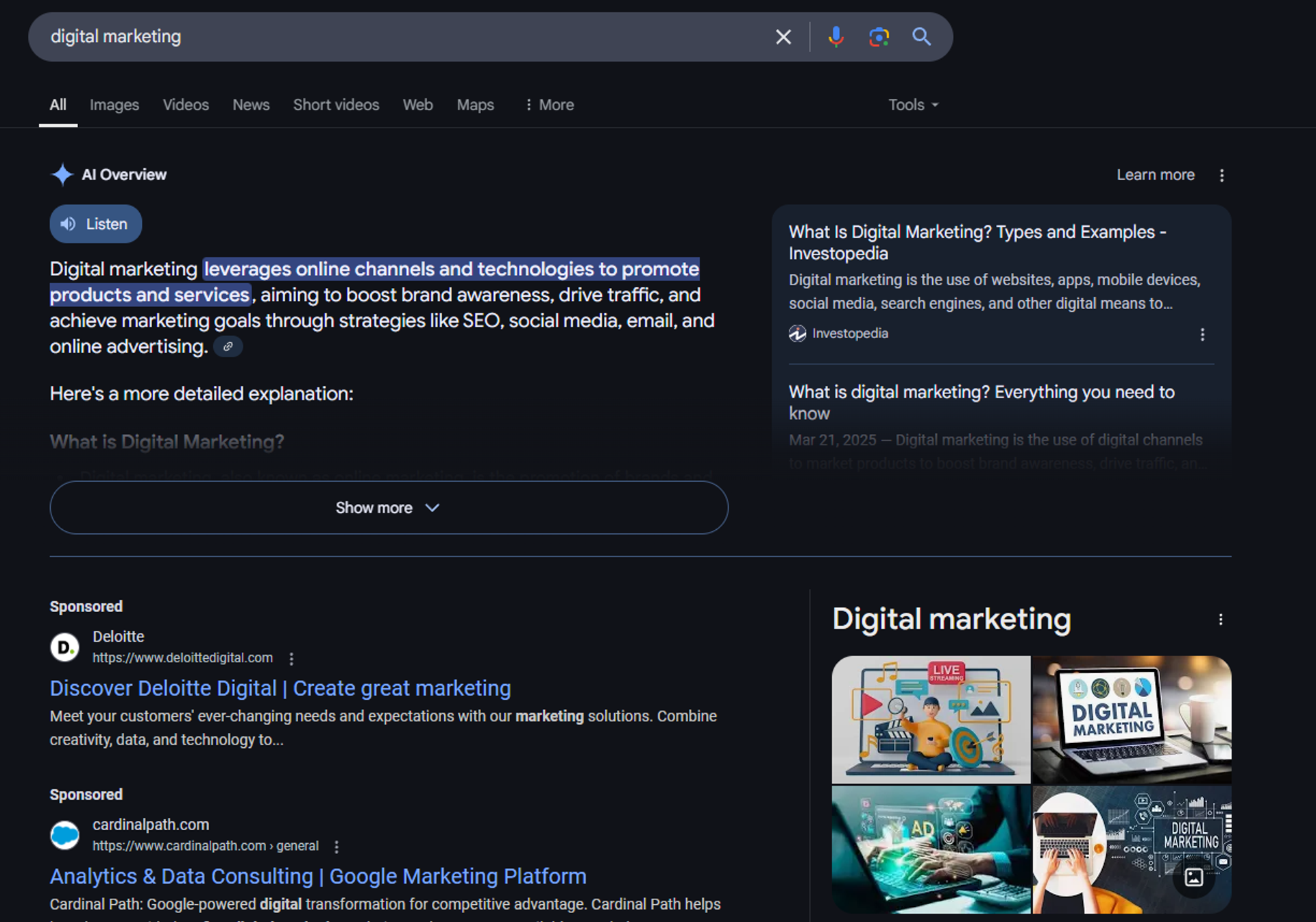This screenshot has height=922, width=1316.
Task: Open the laptop Digital Marketing photo thumbnail
Action: [1132, 720]
